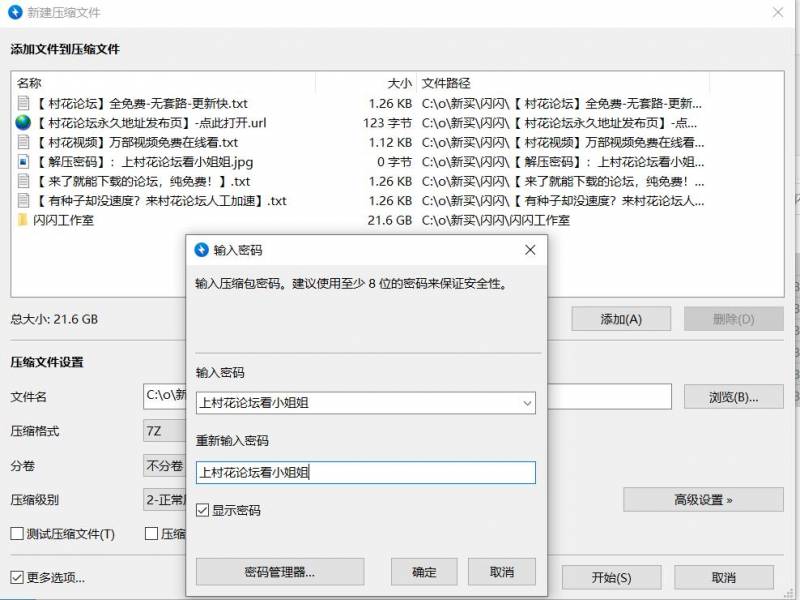The width and height of the screenshot is (800, 600).
Task: Open the 密码管理器 password manager
Action: pyautogui.click(x=281, y=572)
